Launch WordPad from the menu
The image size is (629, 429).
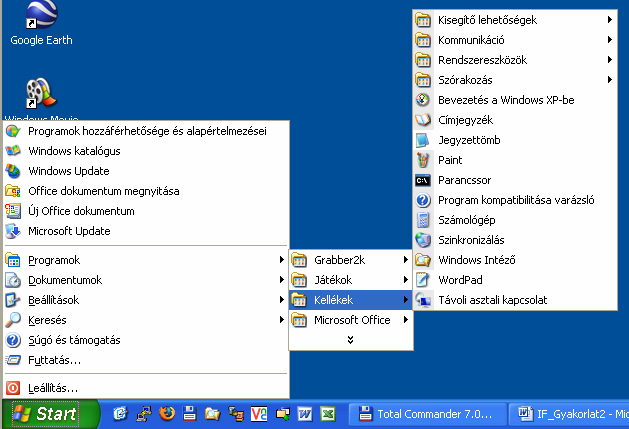515,280
